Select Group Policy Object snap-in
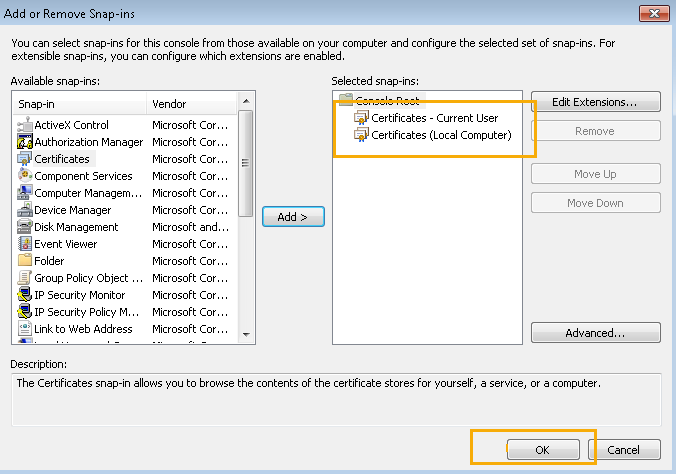The image size is (676, 474). coord(88,278)
